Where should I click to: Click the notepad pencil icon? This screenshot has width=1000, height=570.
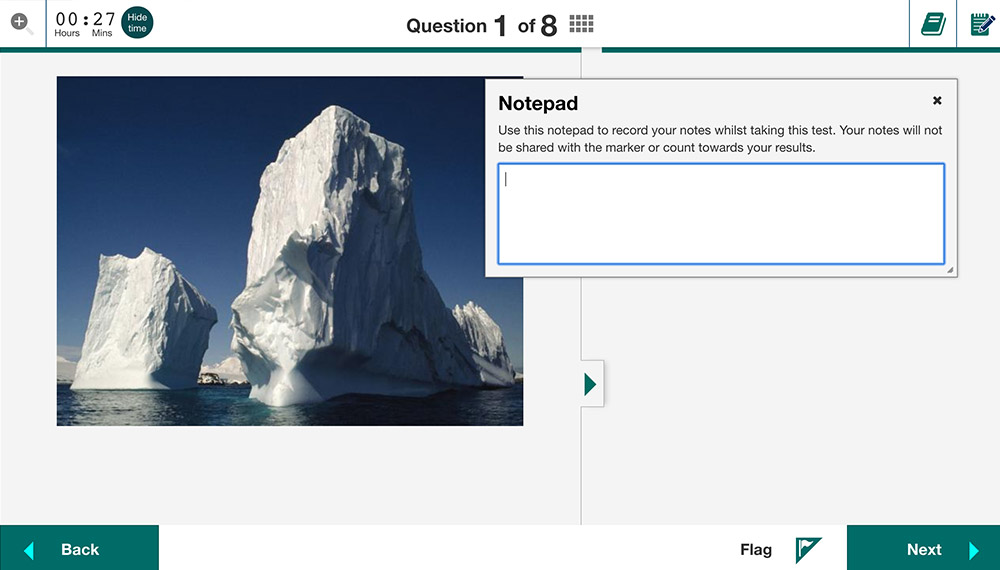coord(982,24)
